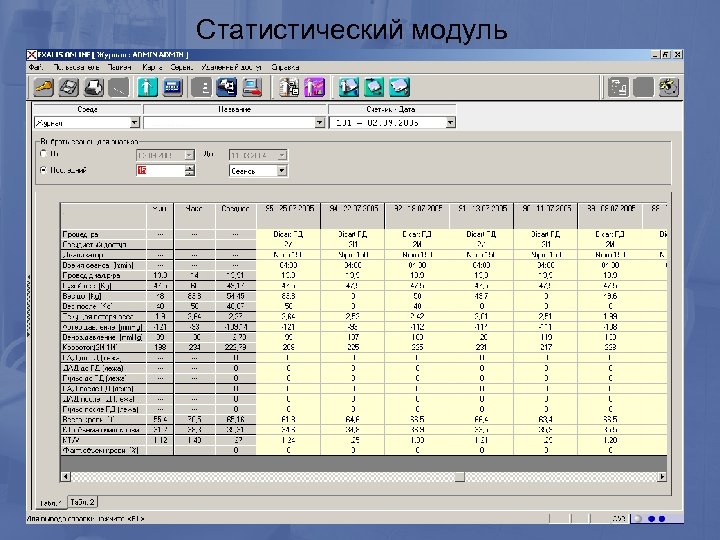
Task: Open the patient with documents icon
Action: pyautogui.click(x=289, y=87)
